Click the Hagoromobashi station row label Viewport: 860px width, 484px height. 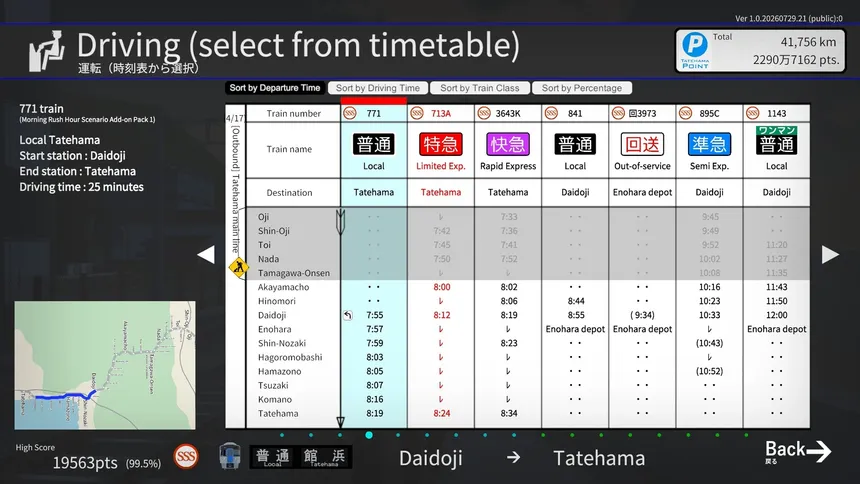point(290,357)
